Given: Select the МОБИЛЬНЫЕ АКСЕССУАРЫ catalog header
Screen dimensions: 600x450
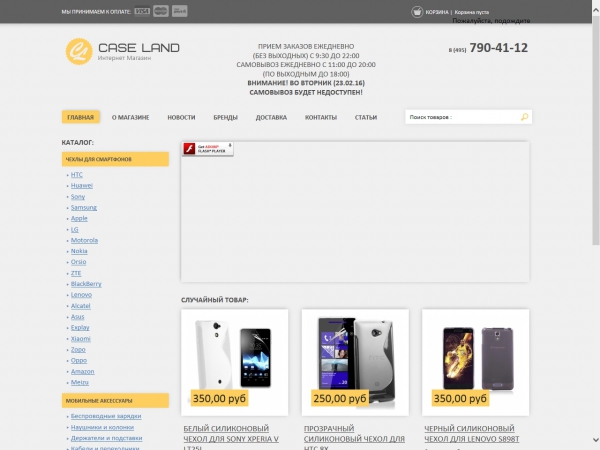Looking at the screenshot, I should click(115, 401).
